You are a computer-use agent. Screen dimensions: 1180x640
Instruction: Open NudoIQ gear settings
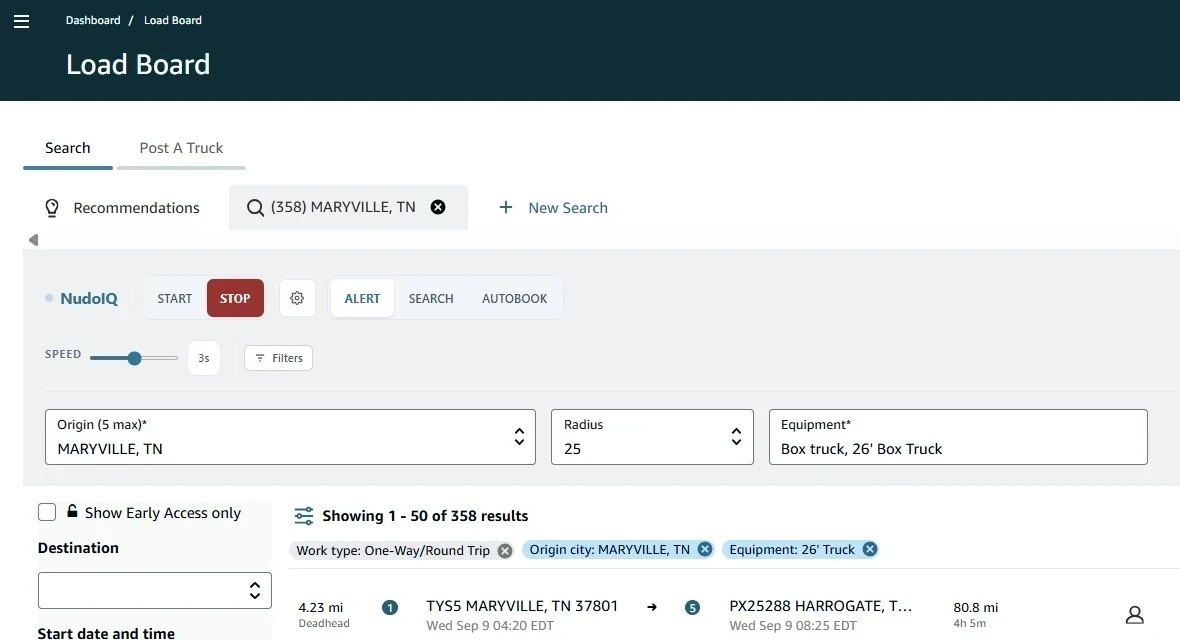[x=297, y=298]
